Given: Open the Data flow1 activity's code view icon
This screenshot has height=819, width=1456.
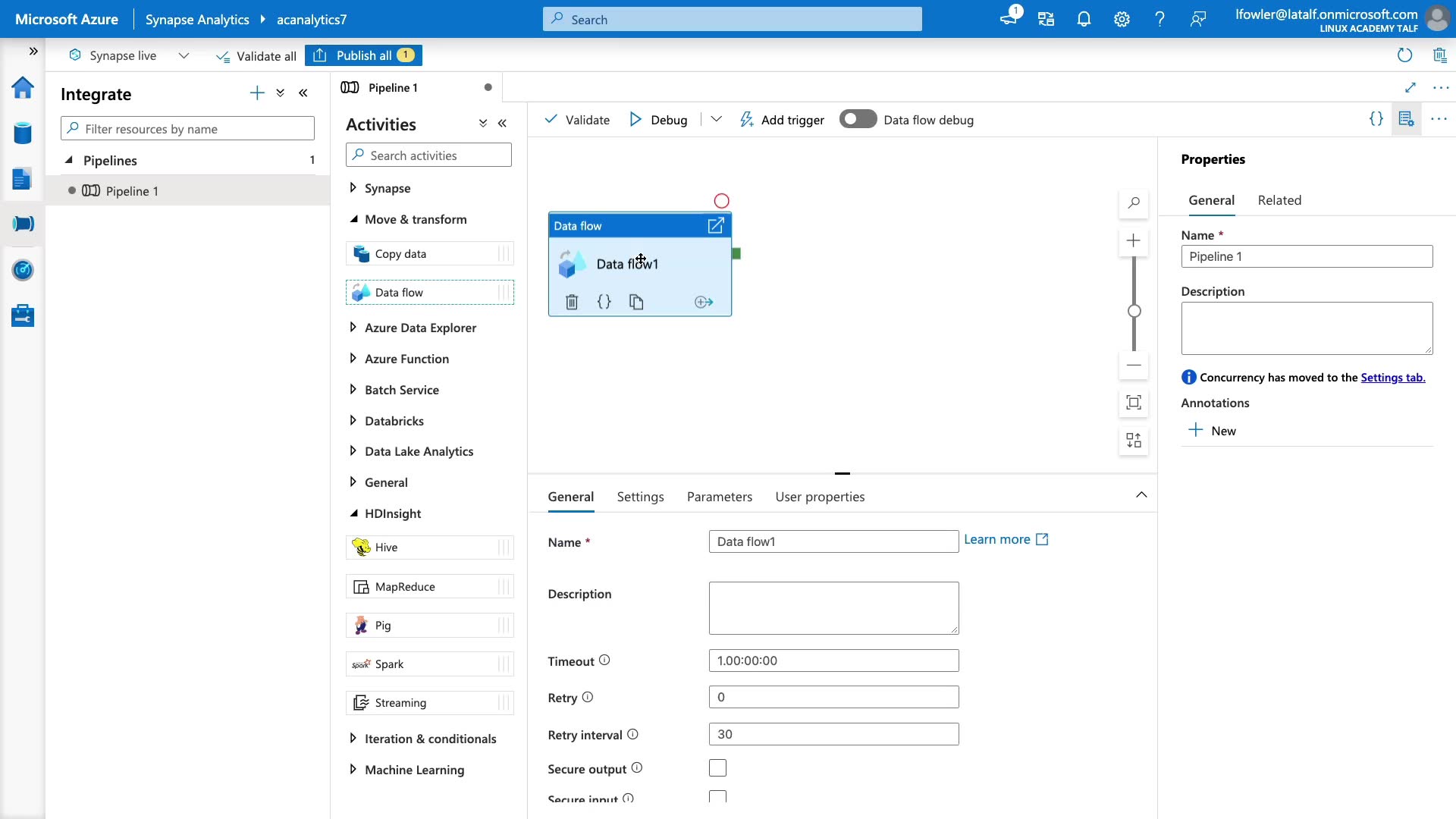Looking at the screenshot, I should click(x=604, y=303).
